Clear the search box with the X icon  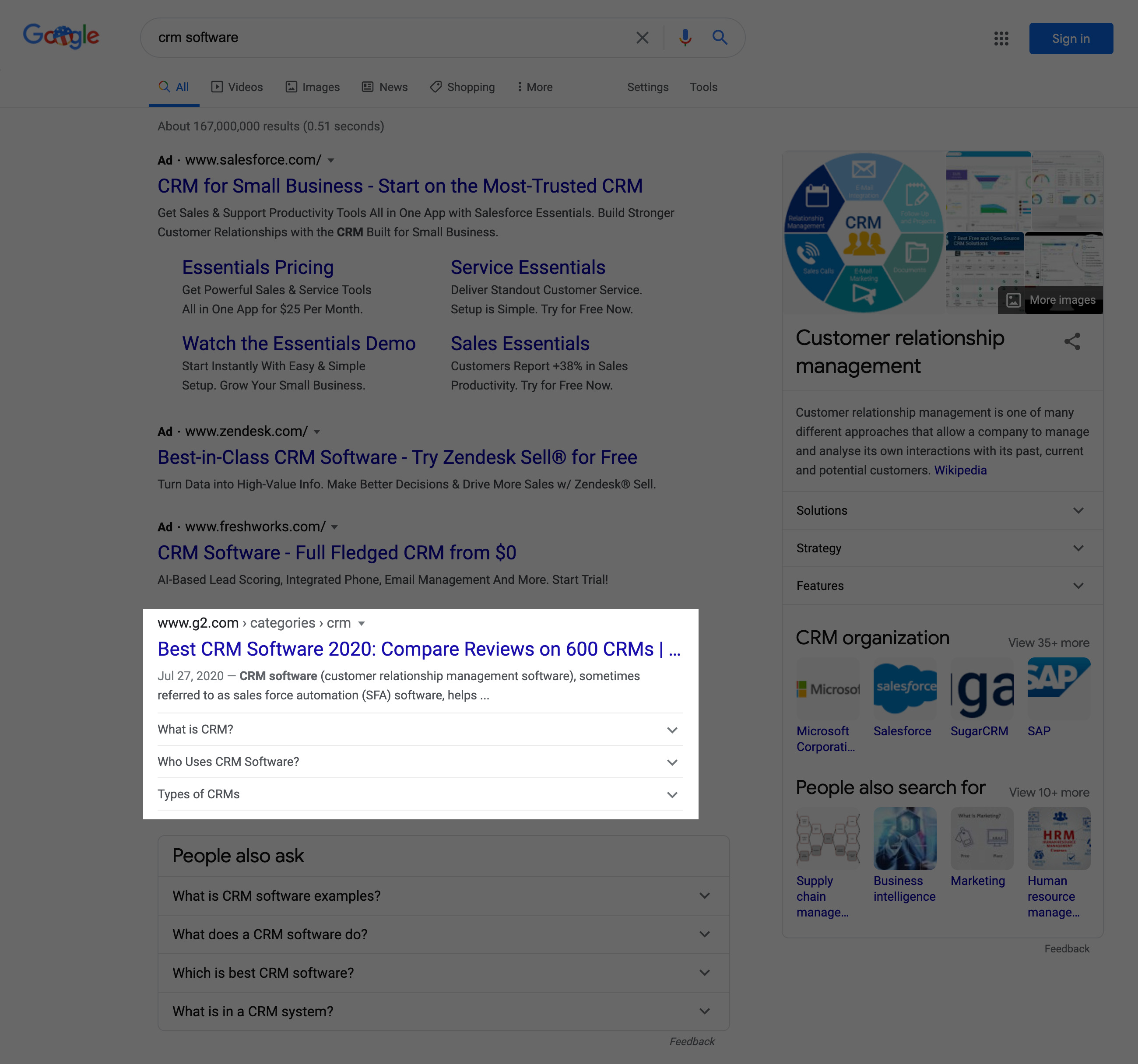pyautogui.click(x=642, y=38)
